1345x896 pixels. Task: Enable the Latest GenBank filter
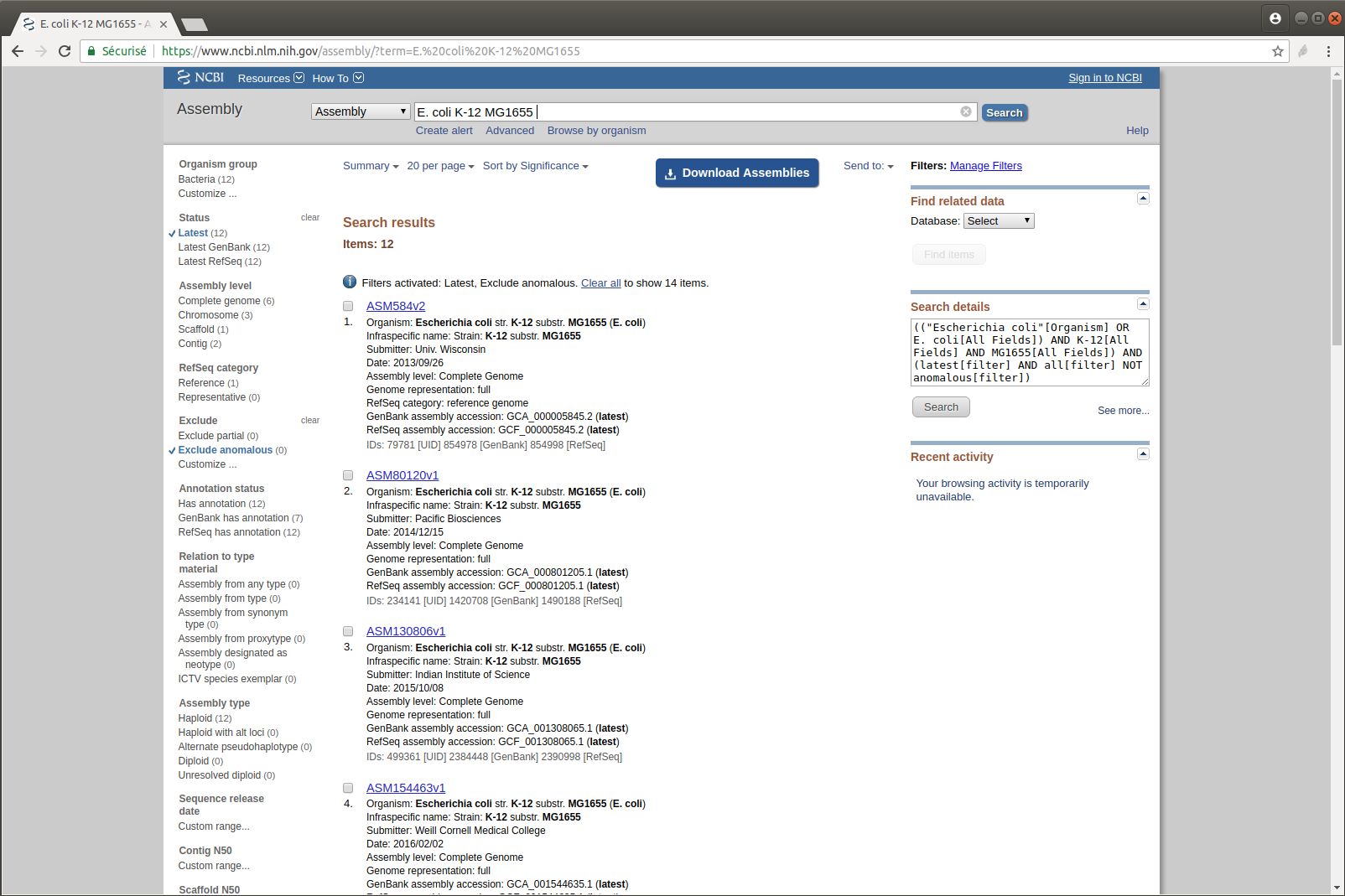click(214, 247)
